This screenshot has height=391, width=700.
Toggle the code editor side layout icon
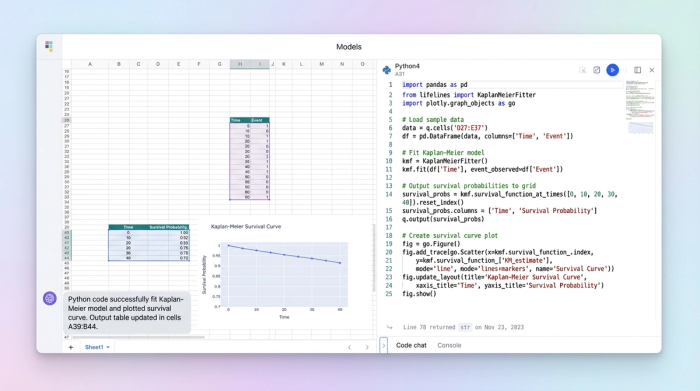638,70
